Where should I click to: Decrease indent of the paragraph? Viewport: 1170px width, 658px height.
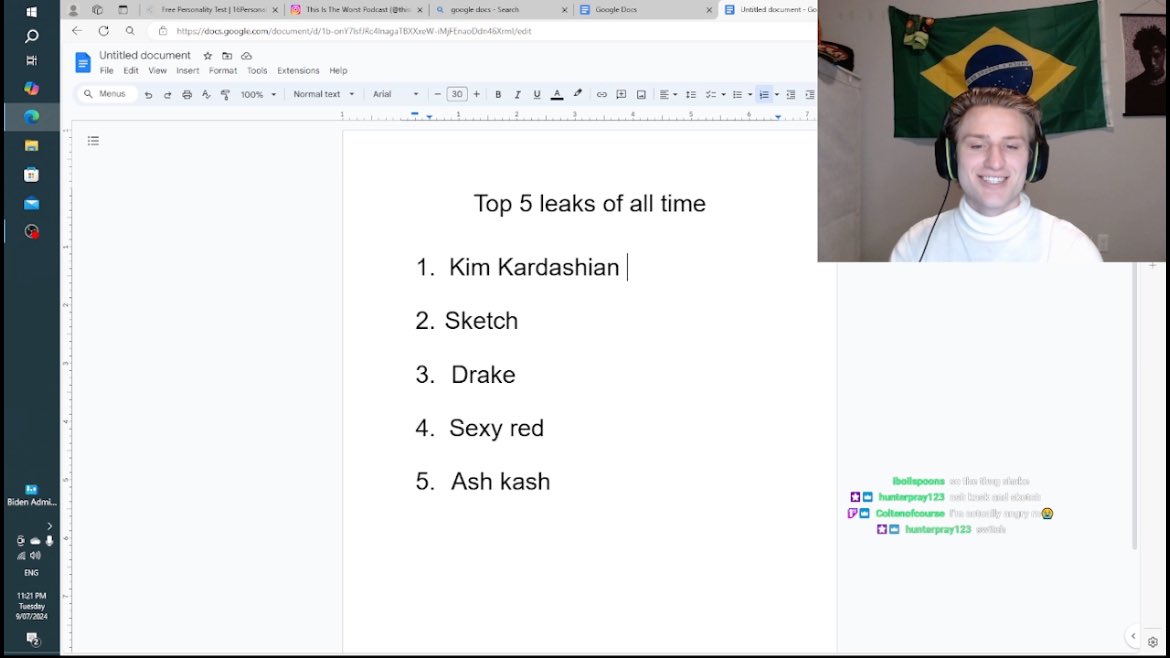[x=791, y=95]
